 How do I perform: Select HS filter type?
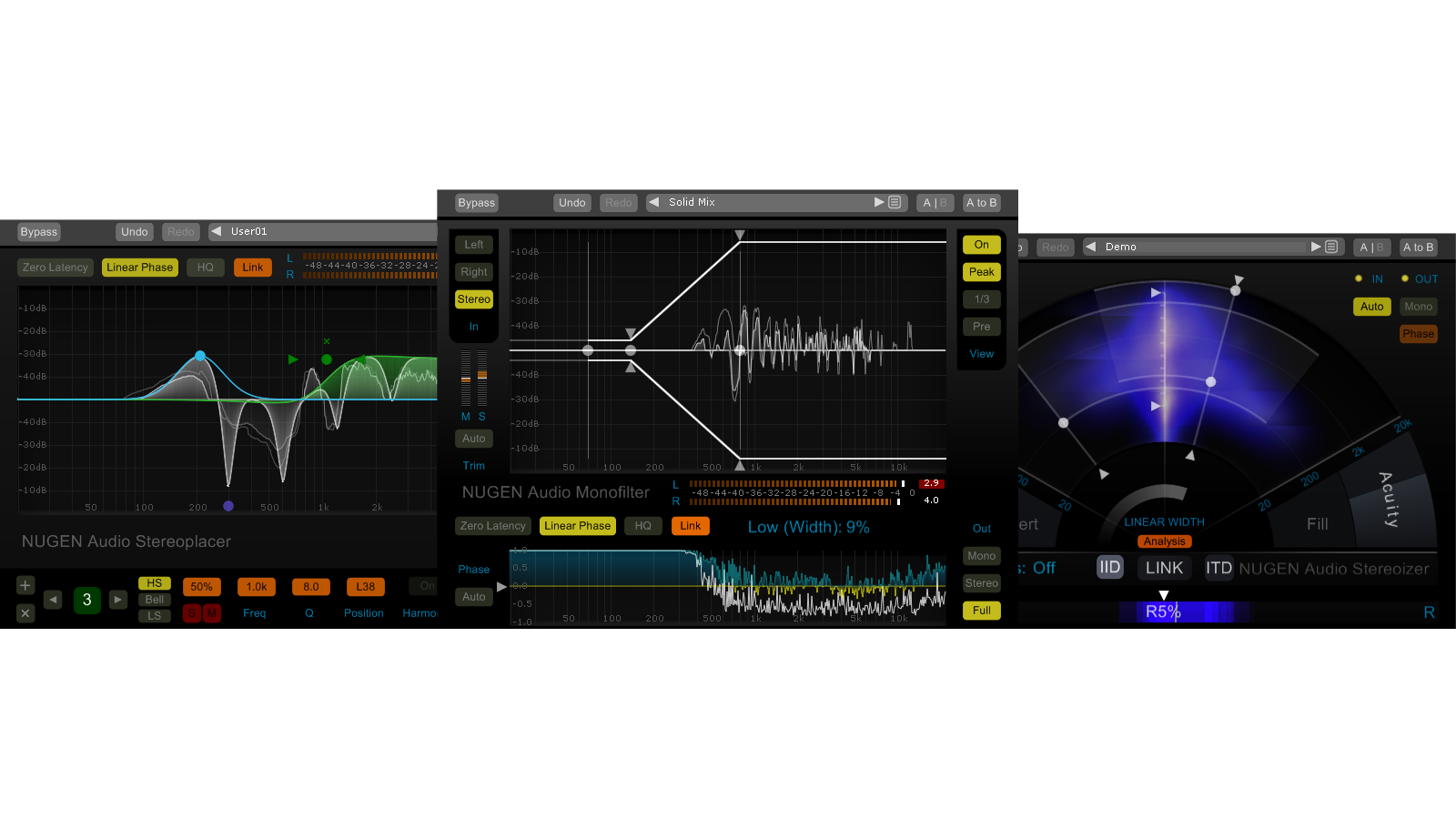pos(155,583)
